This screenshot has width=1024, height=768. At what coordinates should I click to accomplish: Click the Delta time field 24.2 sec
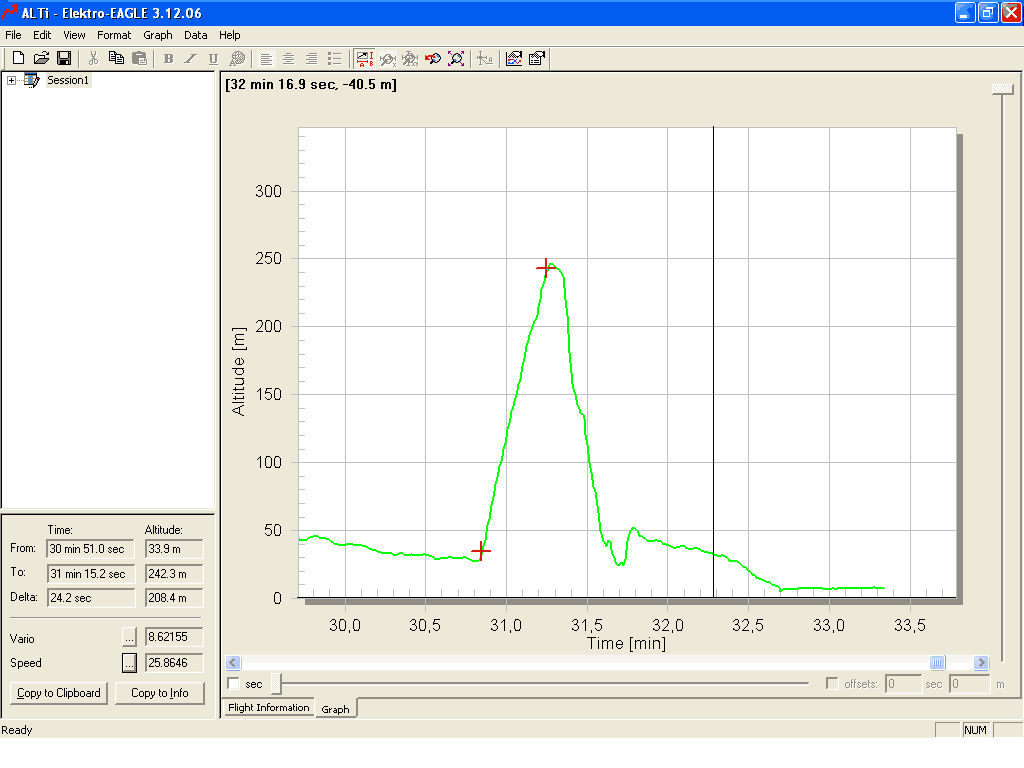click(91, 598)
